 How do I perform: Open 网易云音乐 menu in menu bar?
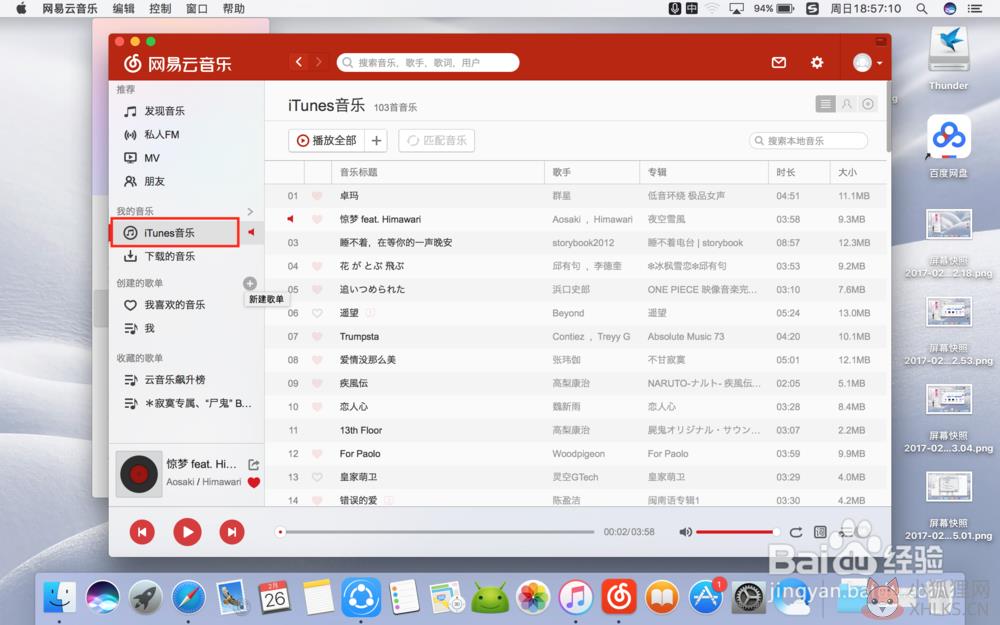tap(70, 8)
